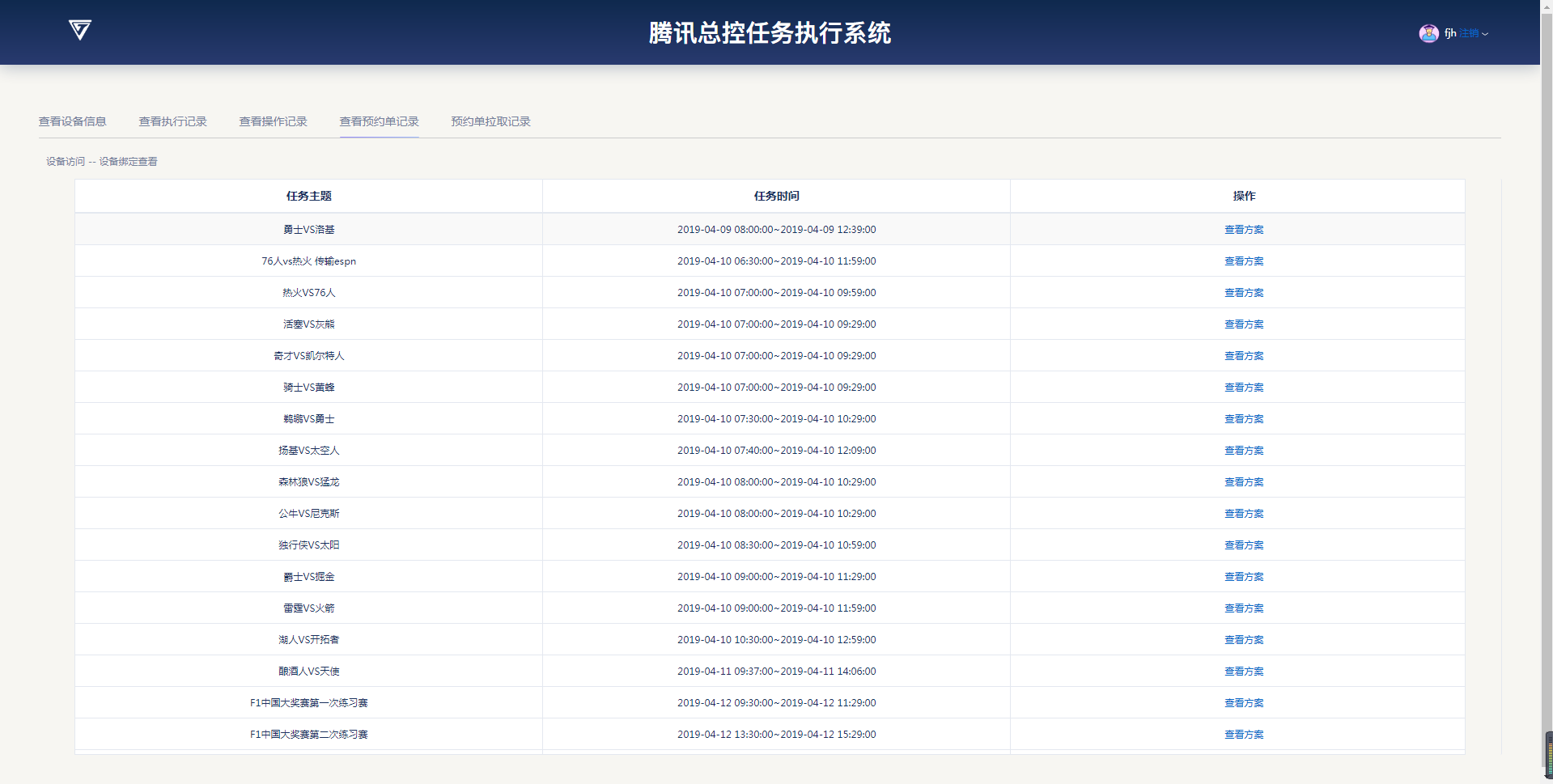This screenshot has width=1553, height=784.
Task: Select the 雷霆VS火箭 task row
Action: coord(308,608)
